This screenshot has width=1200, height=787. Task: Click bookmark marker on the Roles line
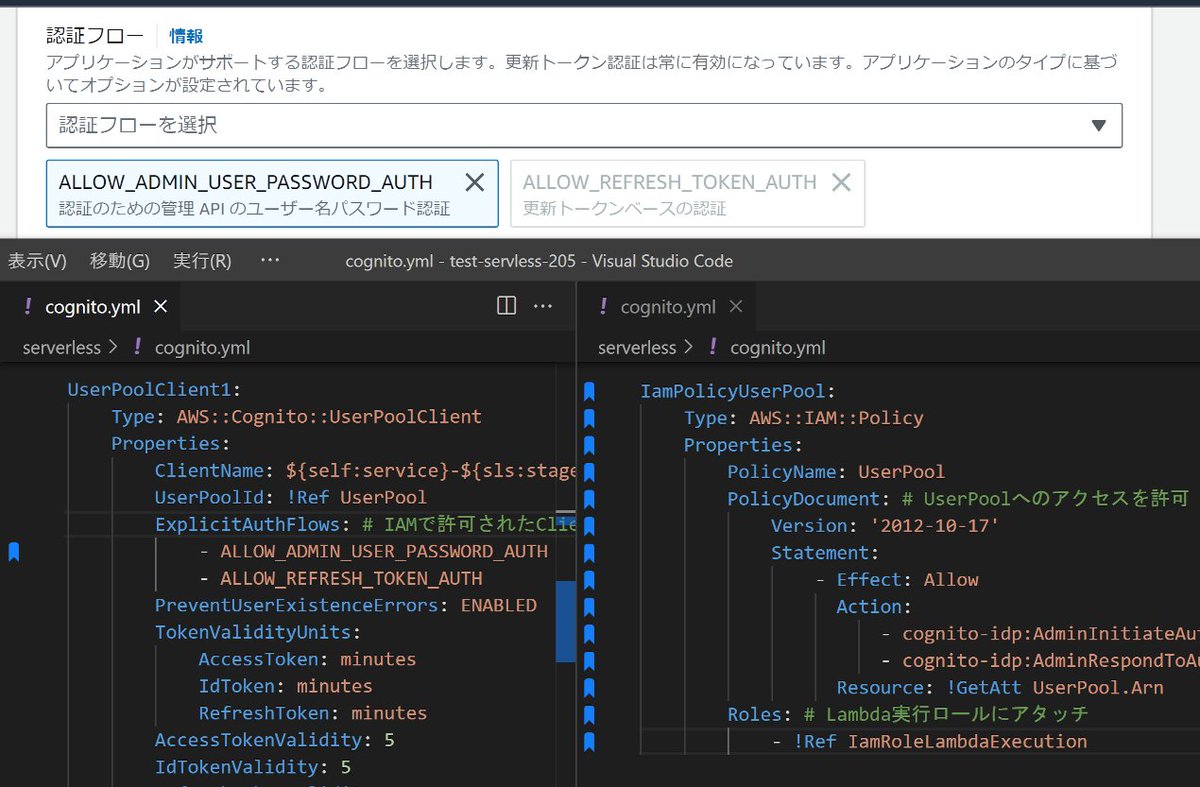coord(589,714)
